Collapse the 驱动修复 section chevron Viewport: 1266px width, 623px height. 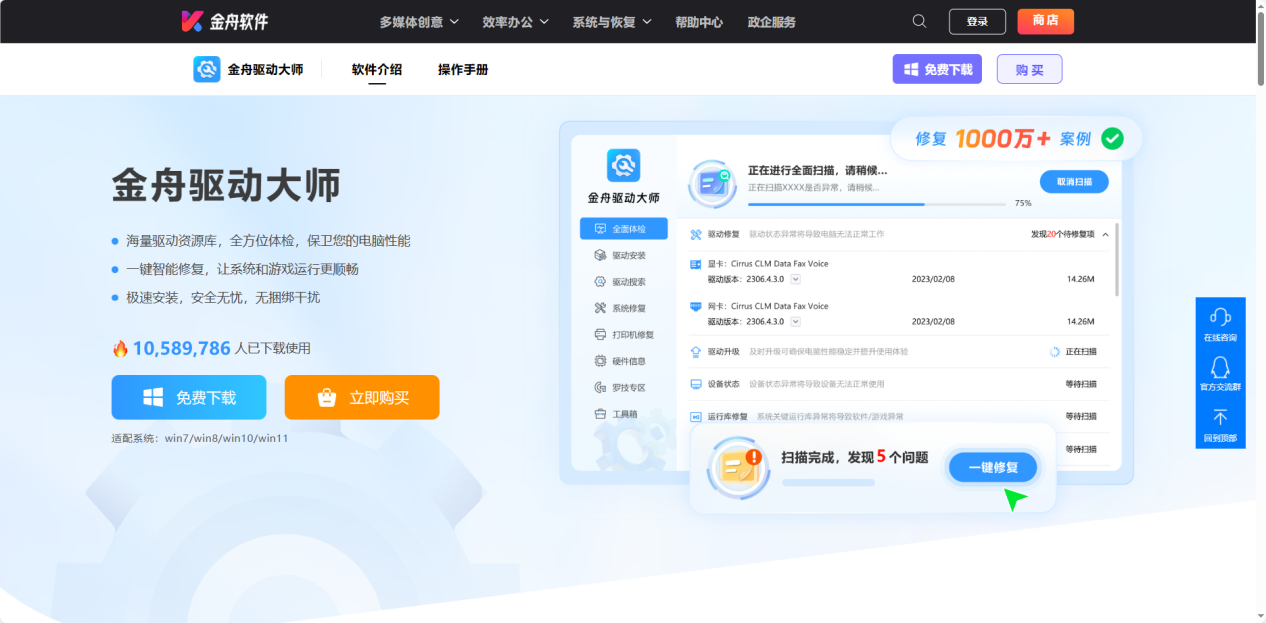(x=1104, y=232)
